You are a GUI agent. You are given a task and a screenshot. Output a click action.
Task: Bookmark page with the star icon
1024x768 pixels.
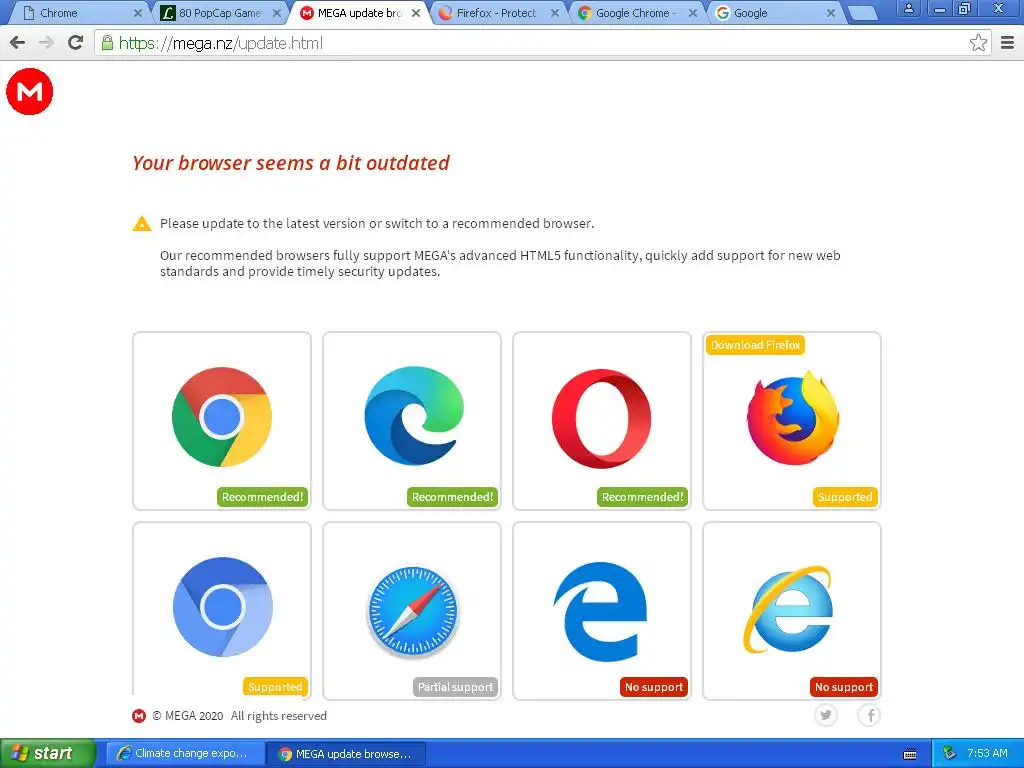pos(978,43)
